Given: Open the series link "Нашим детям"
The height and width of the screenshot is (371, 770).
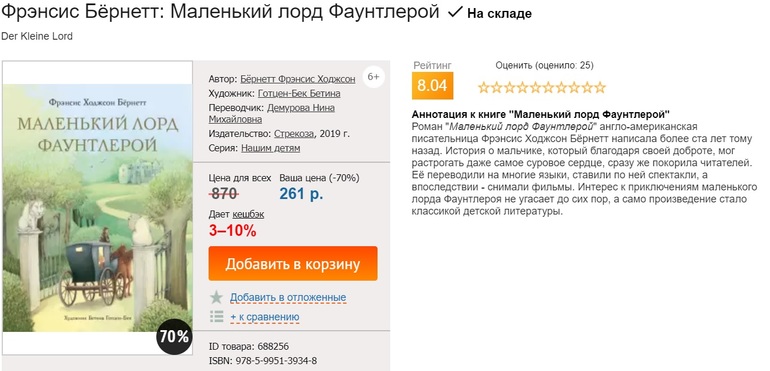Looking at the screenshot, I should click(x=271, y=148).
